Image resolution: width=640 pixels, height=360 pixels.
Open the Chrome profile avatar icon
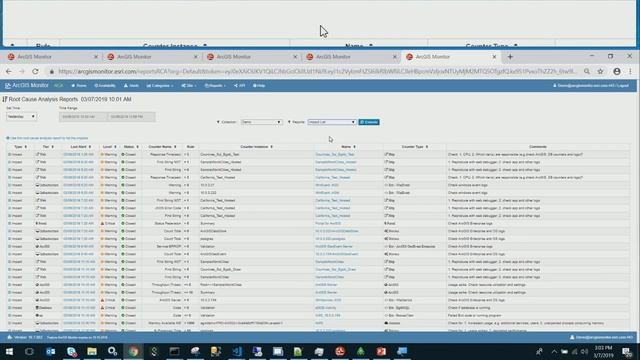[617, 71]
